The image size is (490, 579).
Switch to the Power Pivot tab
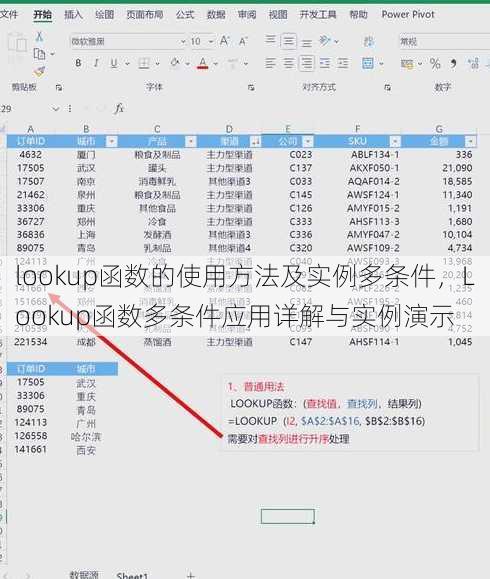click(408, 15)
